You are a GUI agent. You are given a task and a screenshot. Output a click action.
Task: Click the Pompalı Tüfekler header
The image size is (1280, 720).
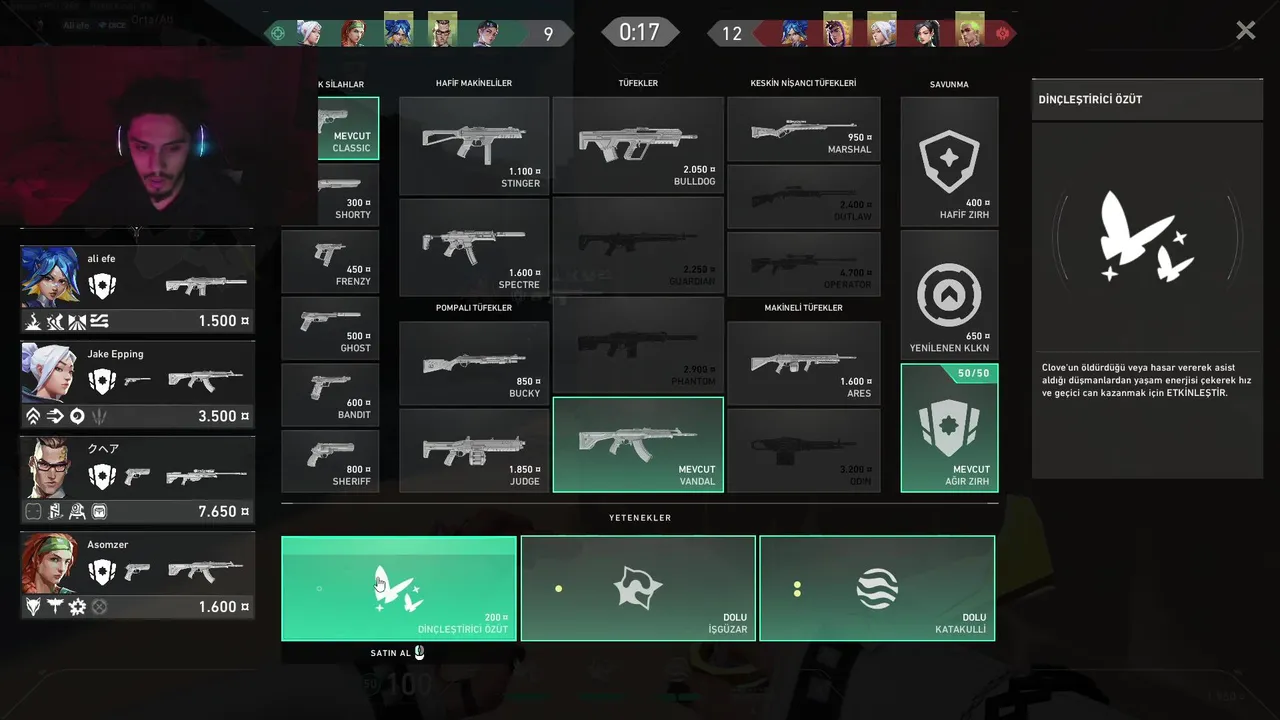474,307
